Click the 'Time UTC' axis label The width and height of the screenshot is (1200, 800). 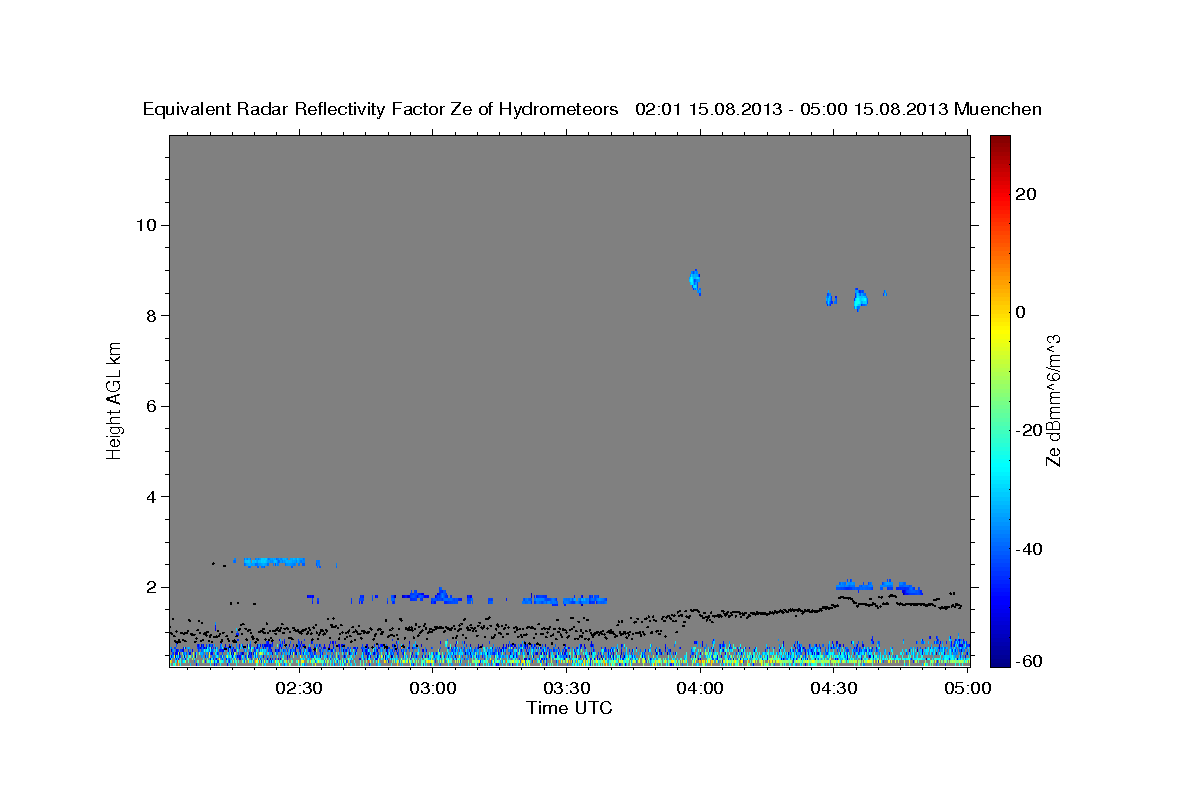[569, 708]
